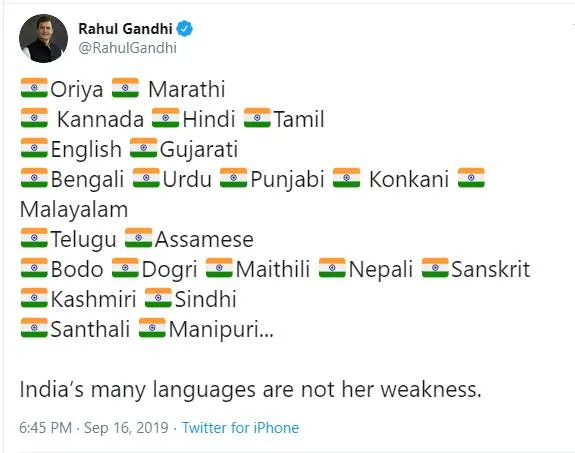Click the flag emoji before Nepali

[332, 268]
